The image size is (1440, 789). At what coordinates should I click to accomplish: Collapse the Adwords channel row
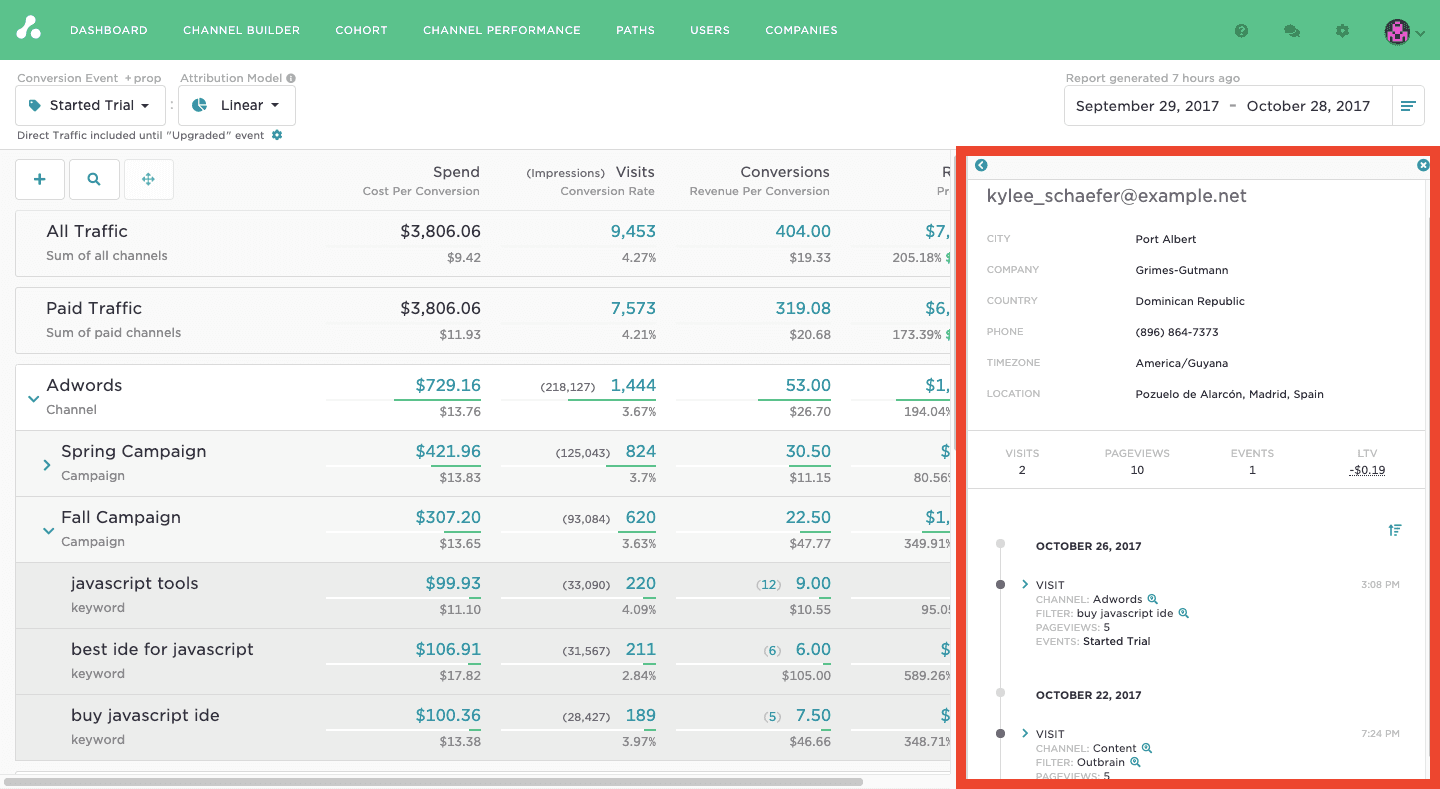click(34, 398)
